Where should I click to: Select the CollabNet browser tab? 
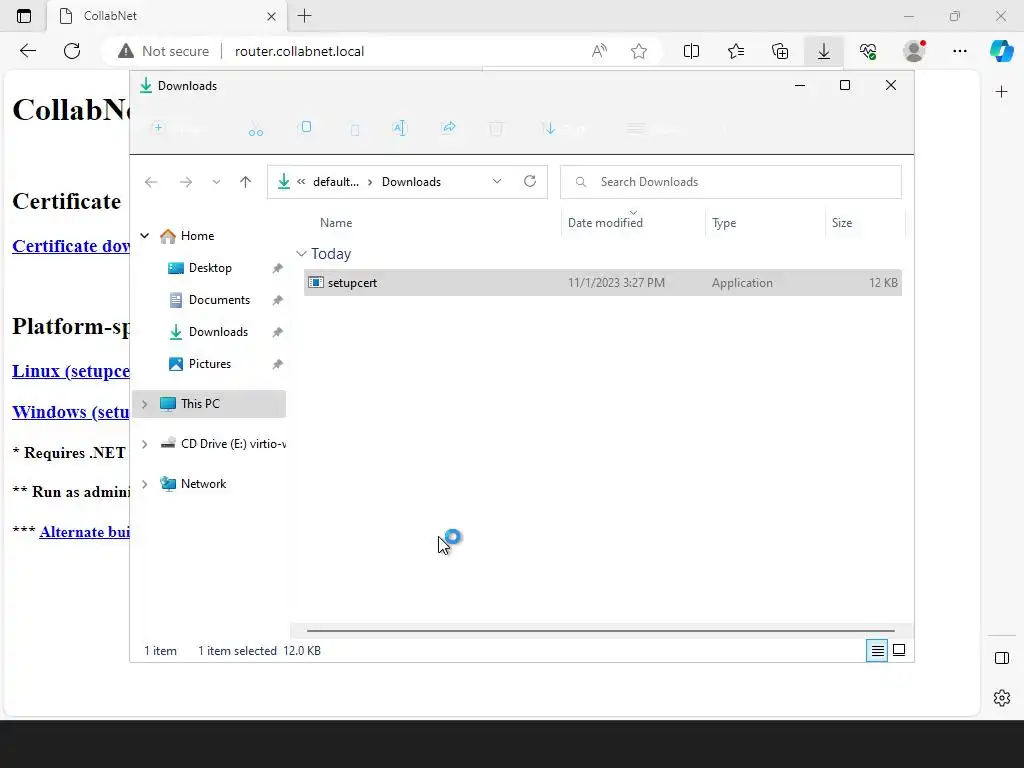point(167,16)
